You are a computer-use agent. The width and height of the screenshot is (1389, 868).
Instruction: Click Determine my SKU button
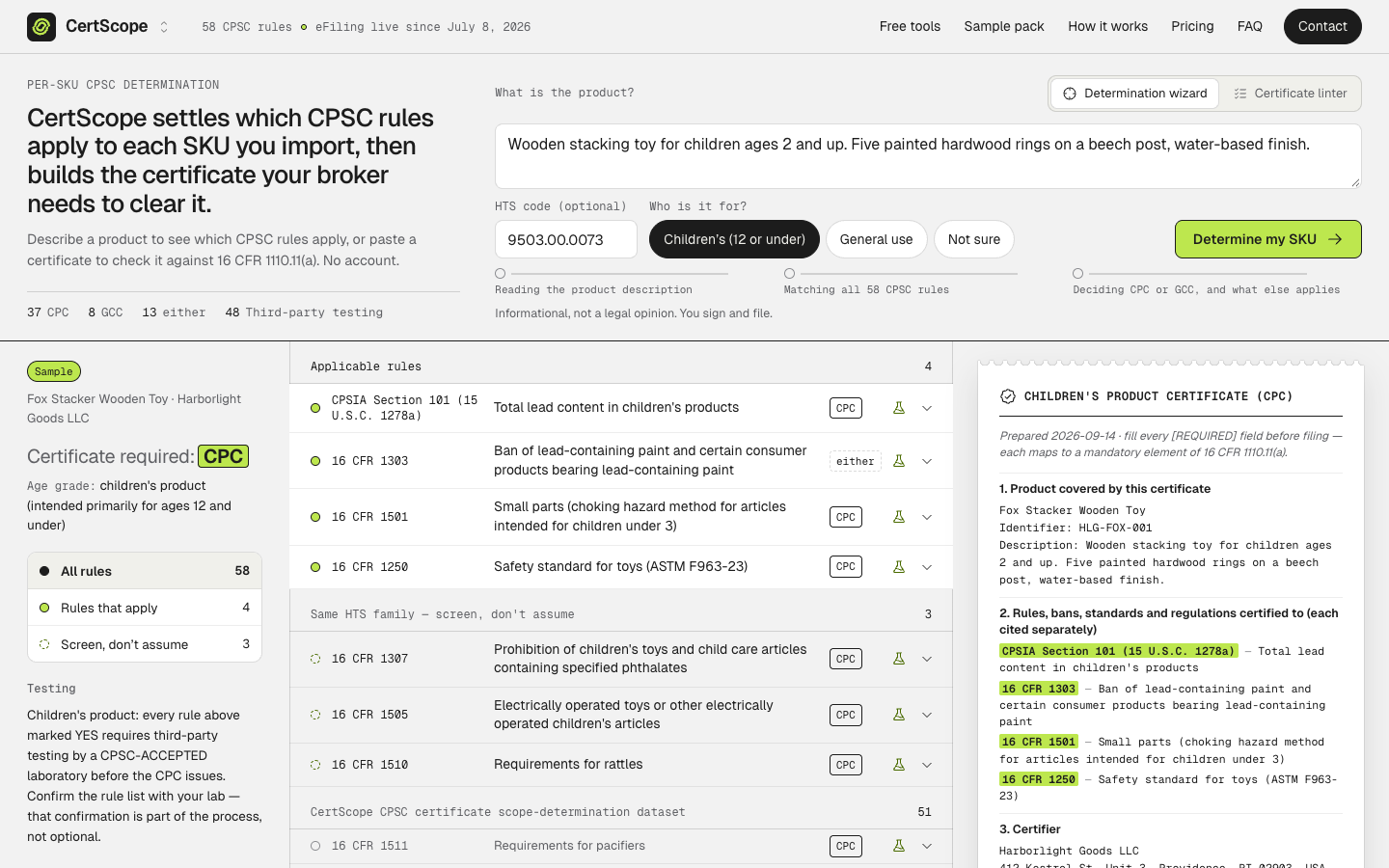[1268, 239]
